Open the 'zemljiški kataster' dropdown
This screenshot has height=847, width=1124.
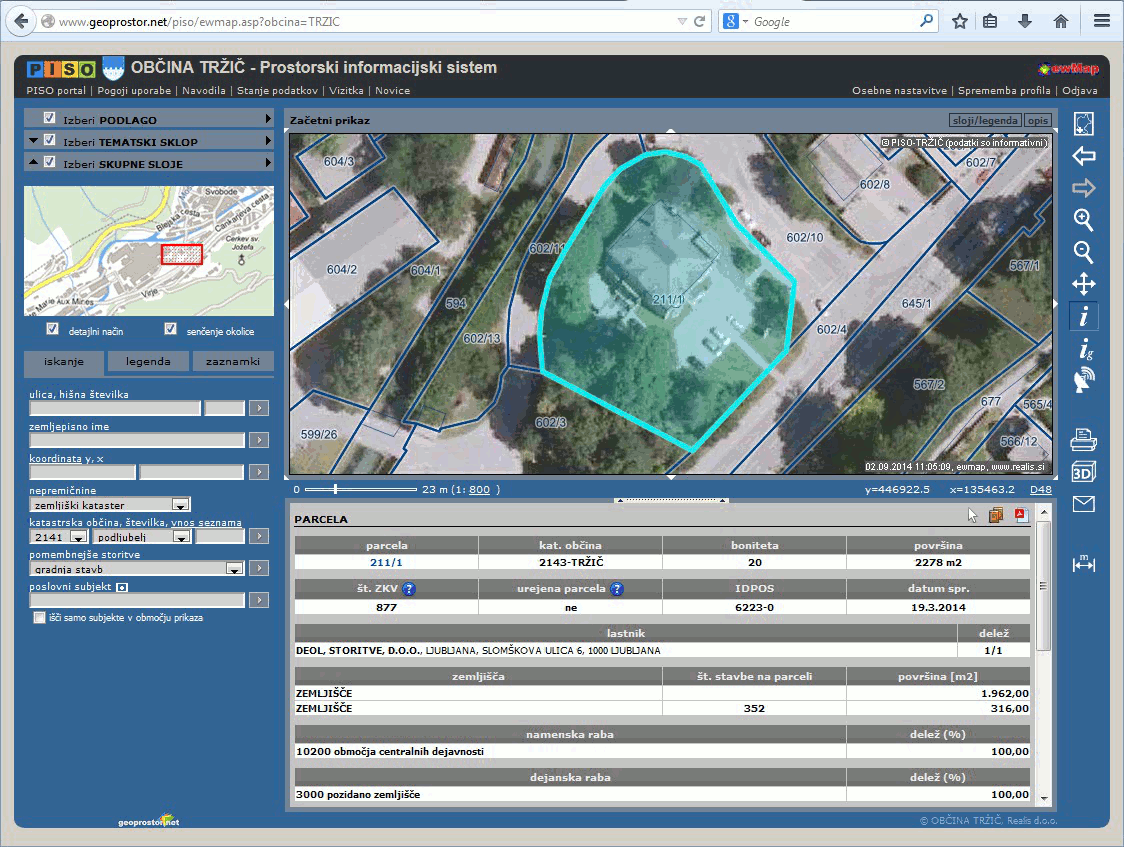[x=180, y=505]
